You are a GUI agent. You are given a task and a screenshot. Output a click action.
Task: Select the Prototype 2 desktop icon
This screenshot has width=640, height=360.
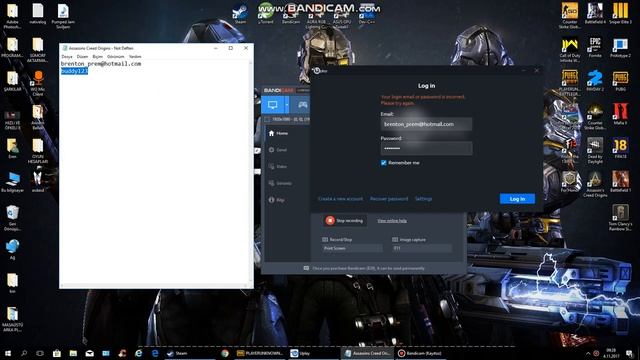(620, 47)
